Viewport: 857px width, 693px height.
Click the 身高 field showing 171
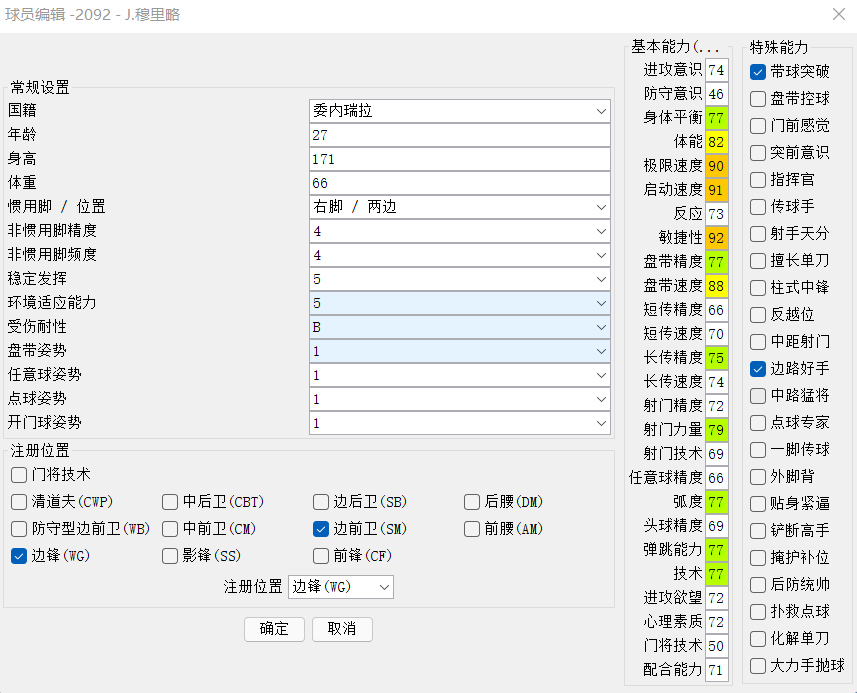(x=460, y=159)
